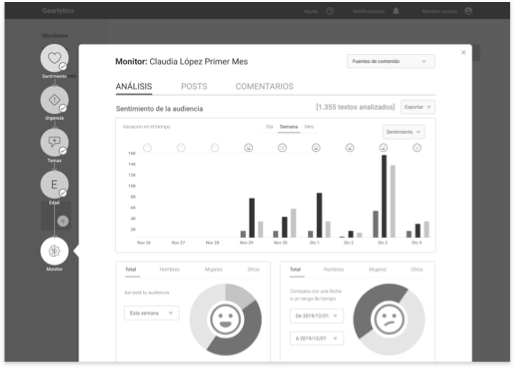The image size is (515, 368).
Task: Toggle the Urgencia checkmark badge
Action: point(63,108)
